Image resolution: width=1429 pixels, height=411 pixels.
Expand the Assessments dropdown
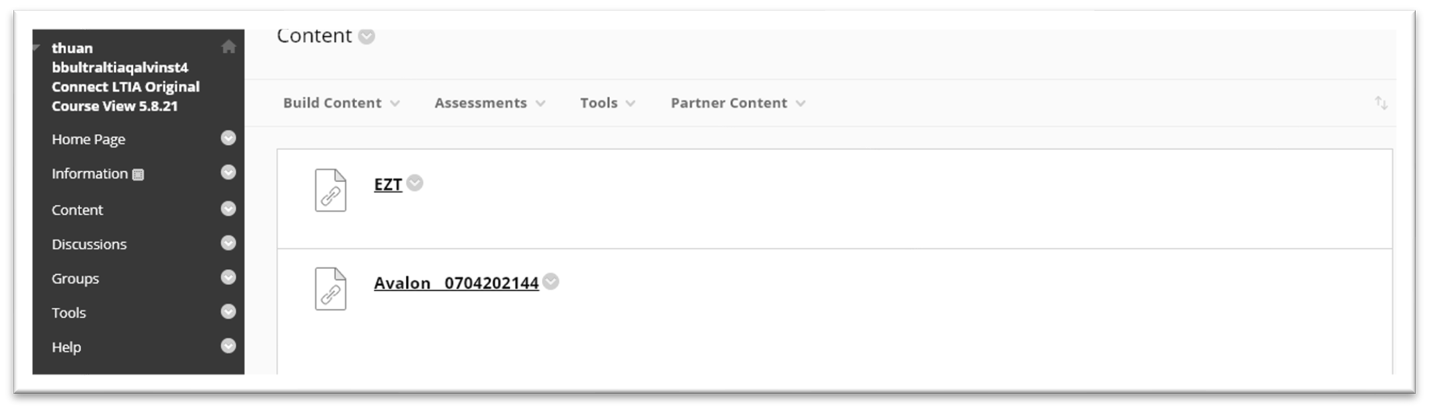pyautogui.click(x=490, y=103)
